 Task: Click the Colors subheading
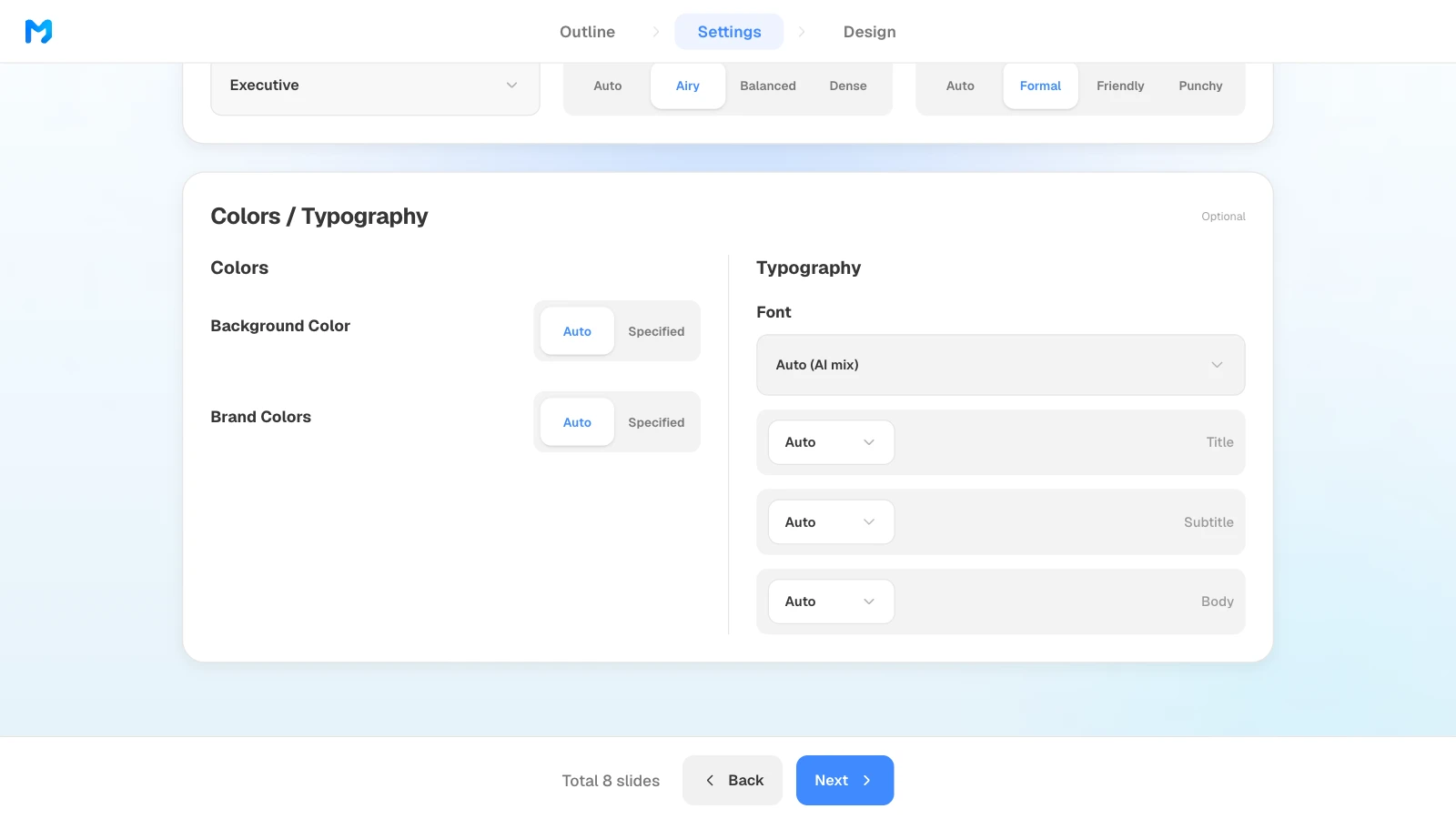(239, 268)
